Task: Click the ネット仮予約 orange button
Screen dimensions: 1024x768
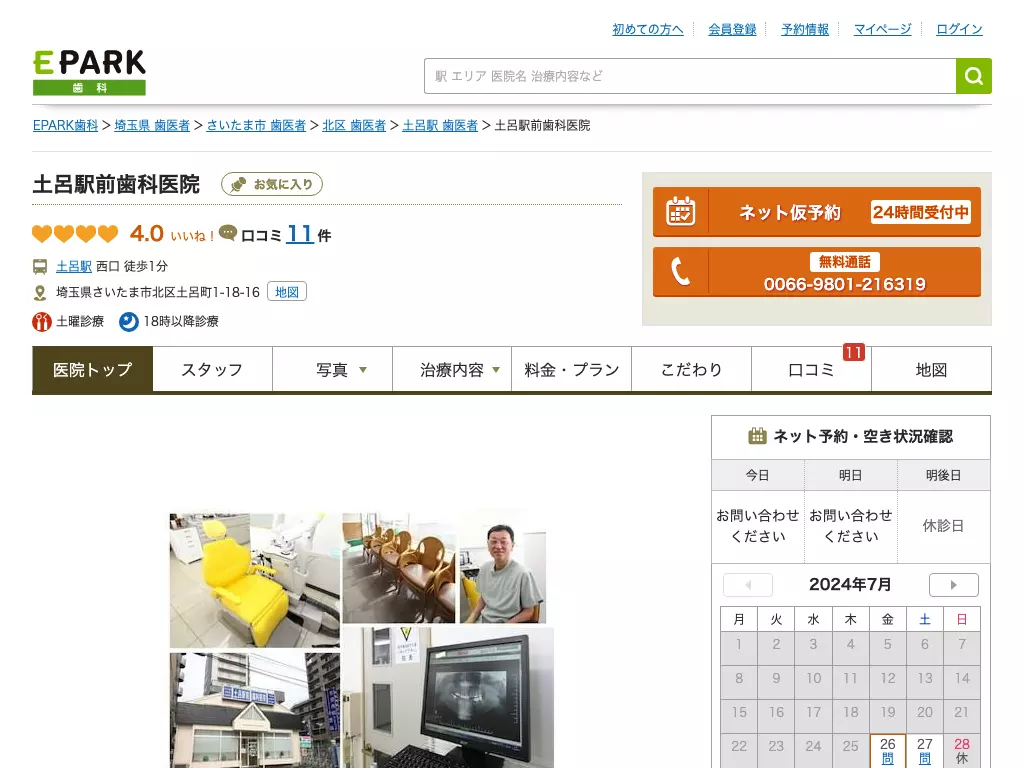Action: point(817,212)
